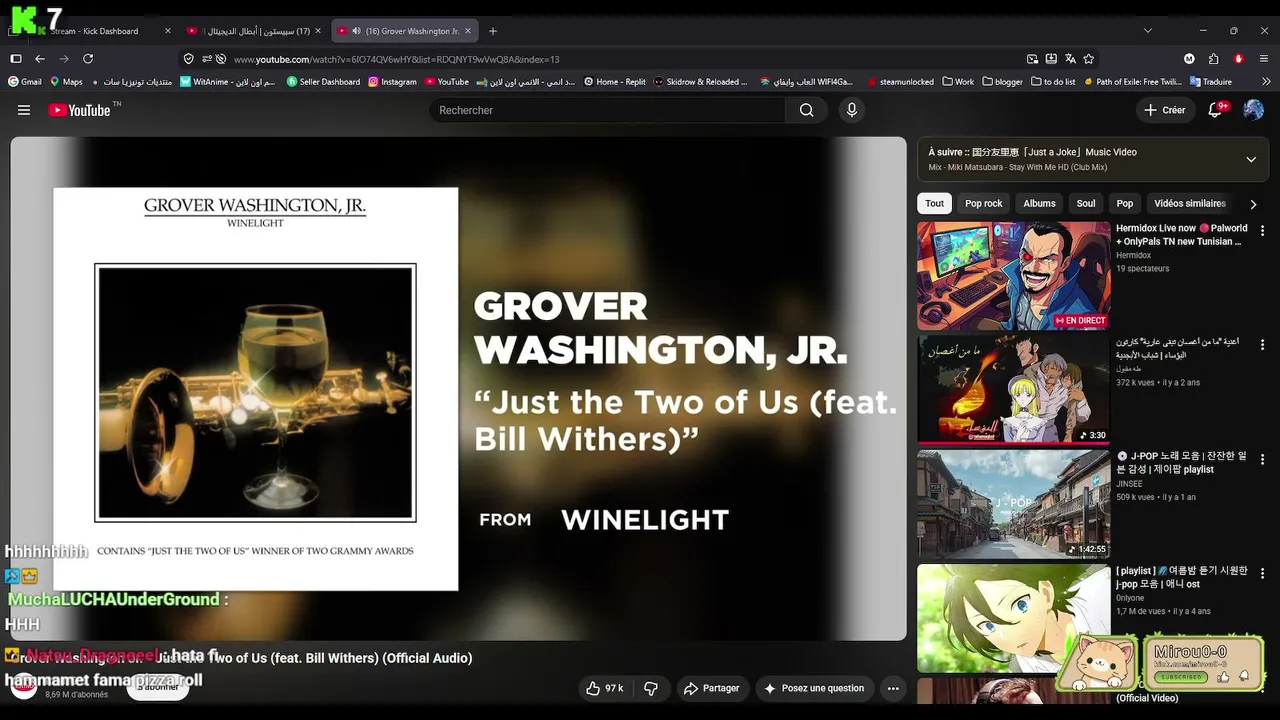This screenshot has width=1280, height=720.
Task: Open the to do list bookmarks folder
Action: pos(1053,82)
